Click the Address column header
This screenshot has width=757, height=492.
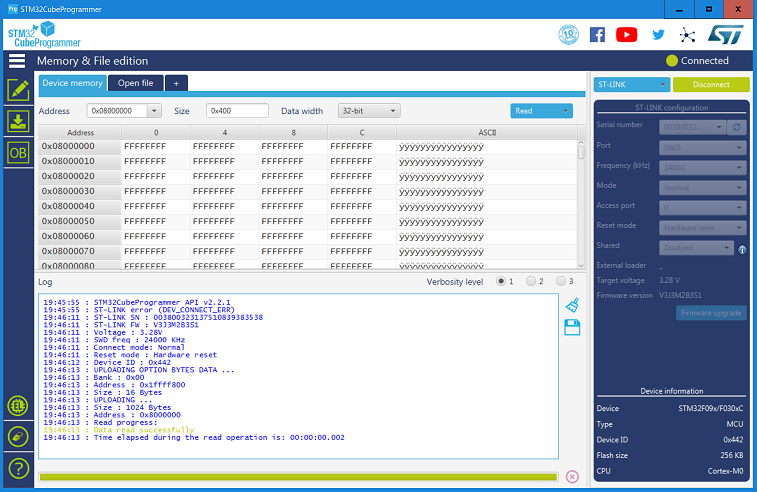80,132
